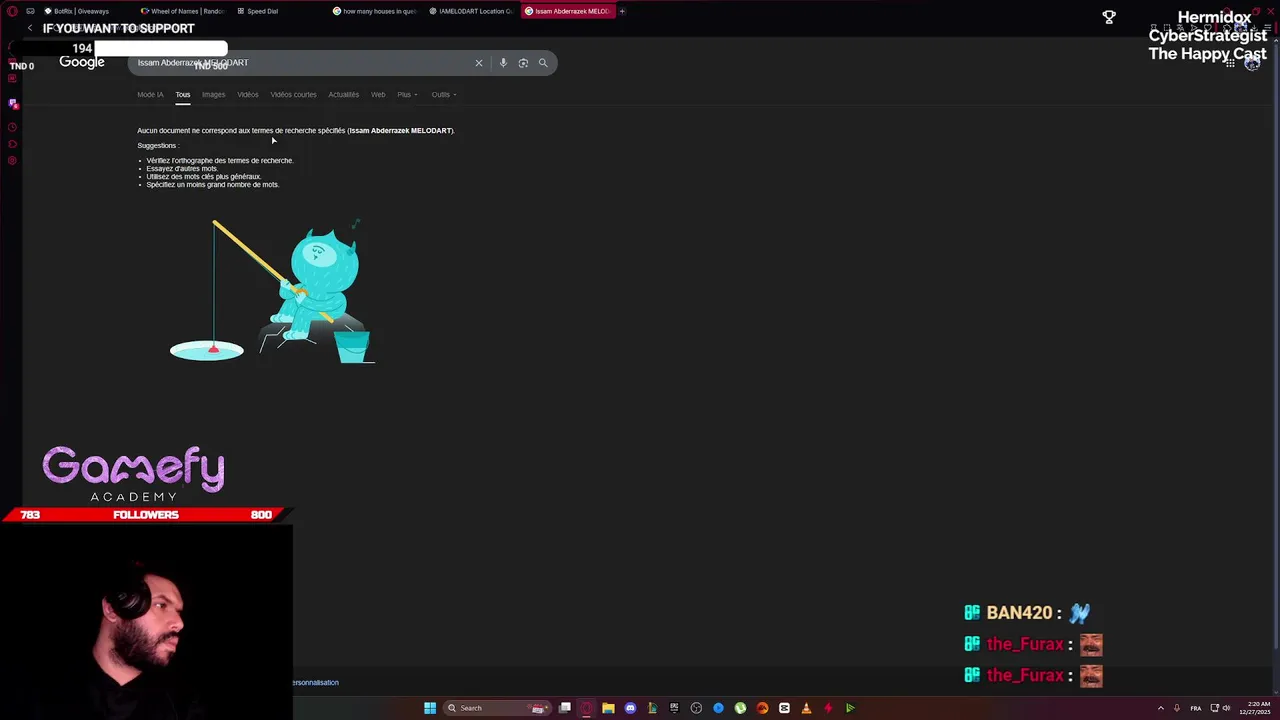Click FRA language indicator in tray
This screenshot has width=1280, height=720.
(x=1196, y=708)
